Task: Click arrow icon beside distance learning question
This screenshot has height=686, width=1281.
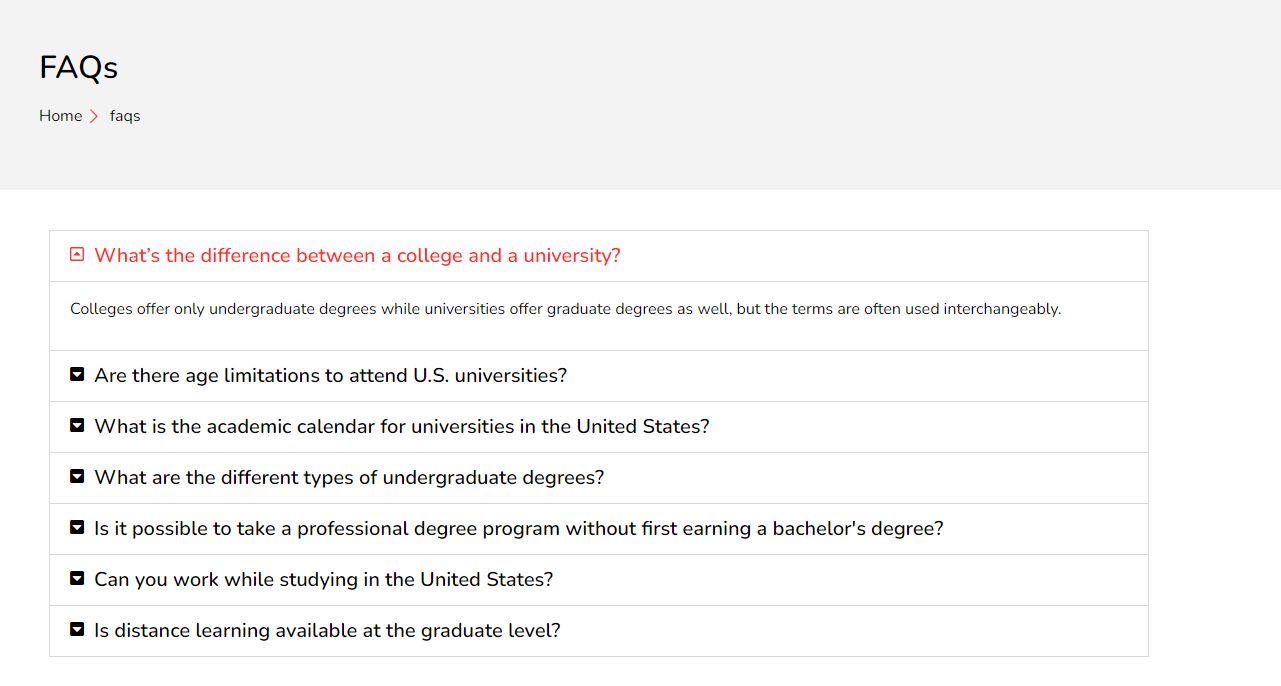Action: [77, 630]
